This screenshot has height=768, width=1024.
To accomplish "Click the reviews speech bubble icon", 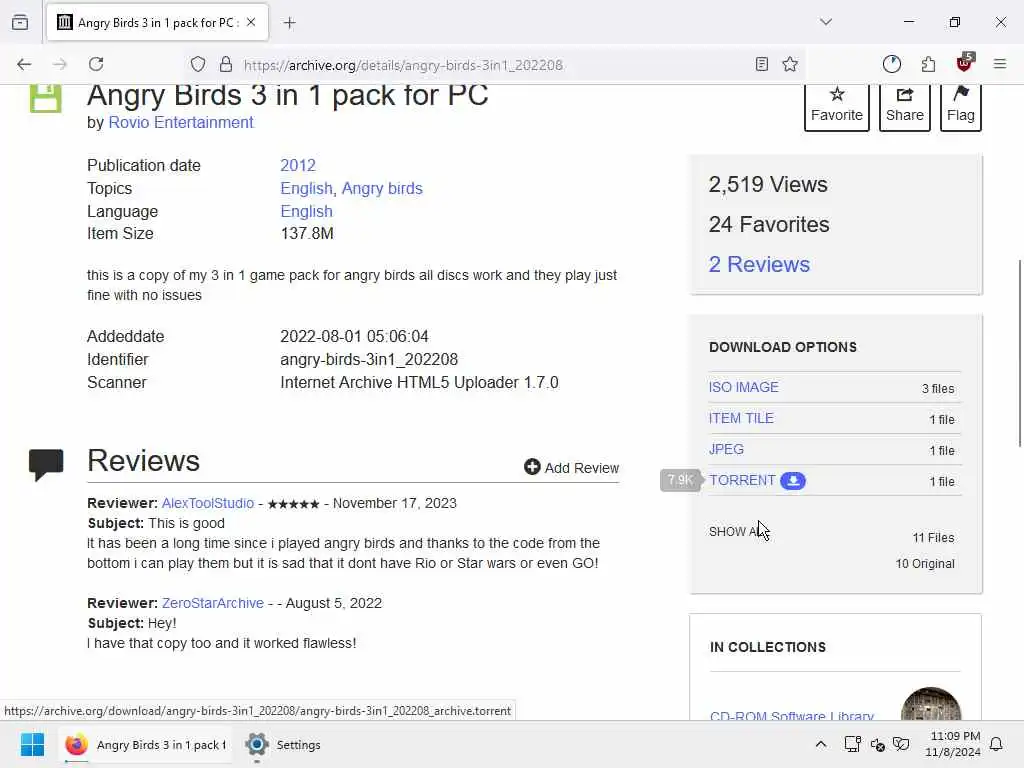I will click(46, 465).
